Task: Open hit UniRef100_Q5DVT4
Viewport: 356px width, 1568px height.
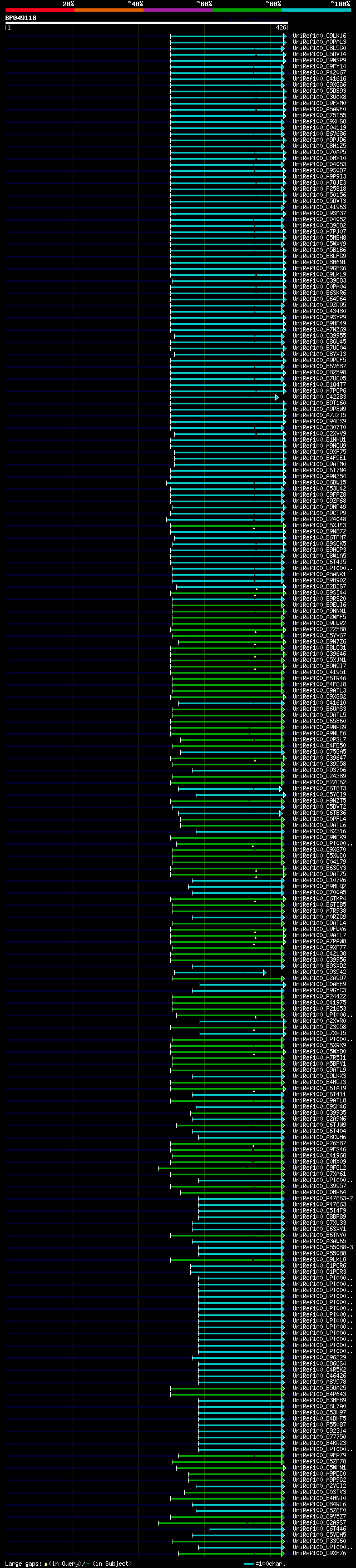Action: coord(319,54)
